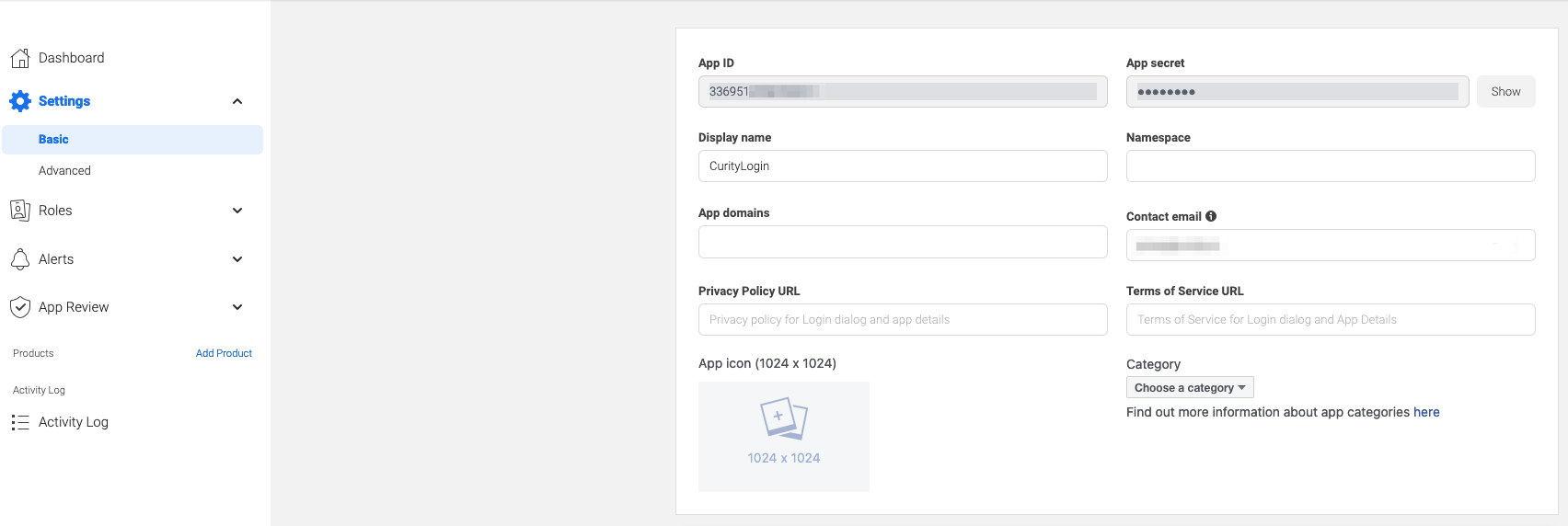Click the App ID field

point(903,92)
